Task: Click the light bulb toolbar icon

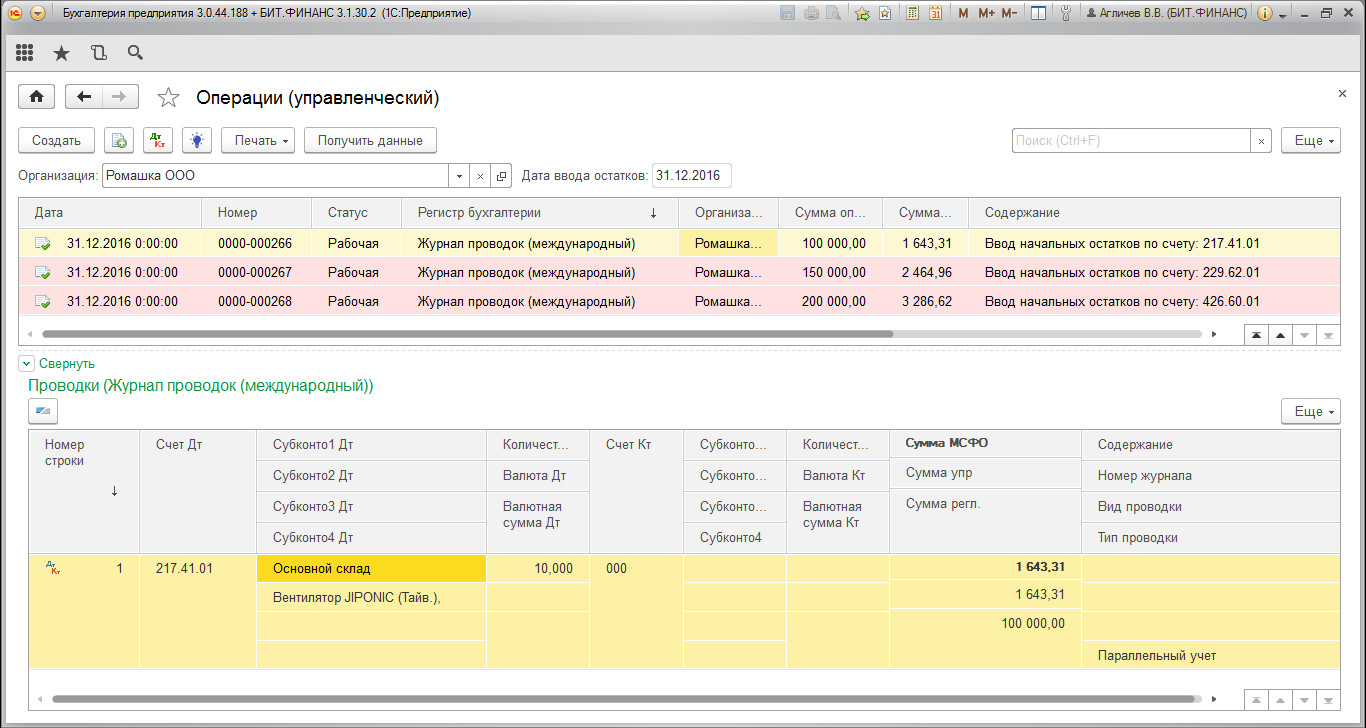Action: [x=196, y=141]
